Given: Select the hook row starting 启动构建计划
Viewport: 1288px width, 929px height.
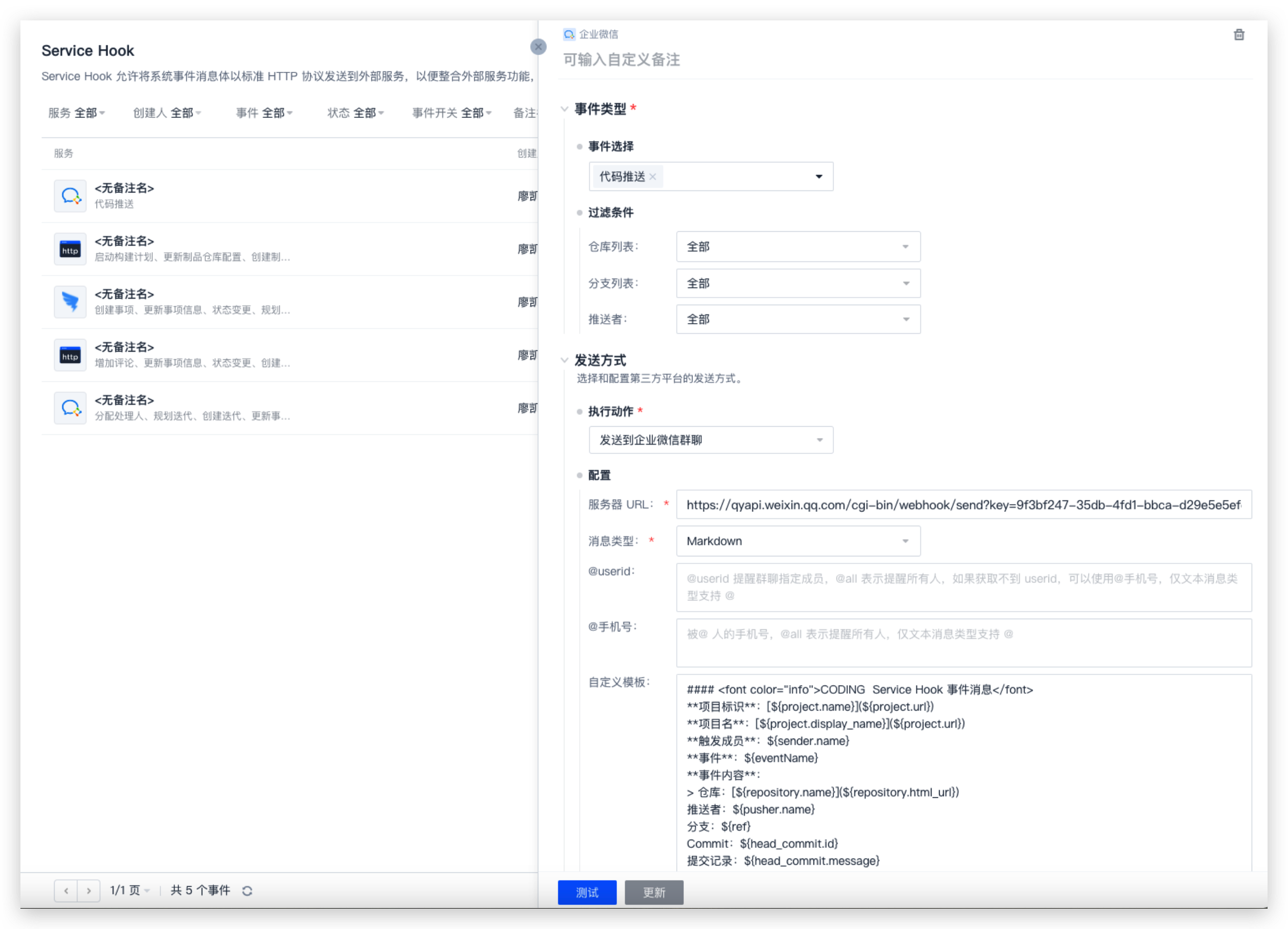Looking at the screenshot, I should click(x=290, y=249).
